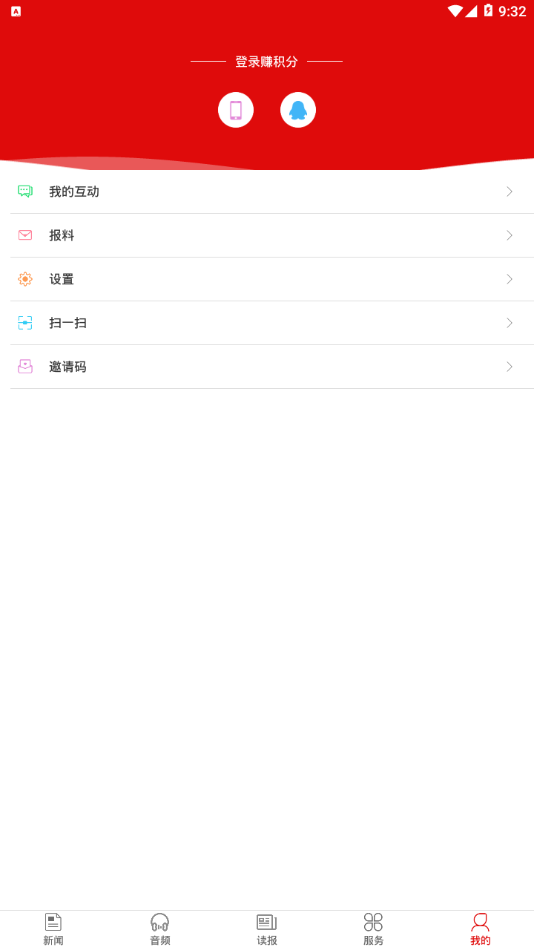534x950 pixels.
Task: Expand 我的互动 with its chevron arrow
Action: click(510, 191)
